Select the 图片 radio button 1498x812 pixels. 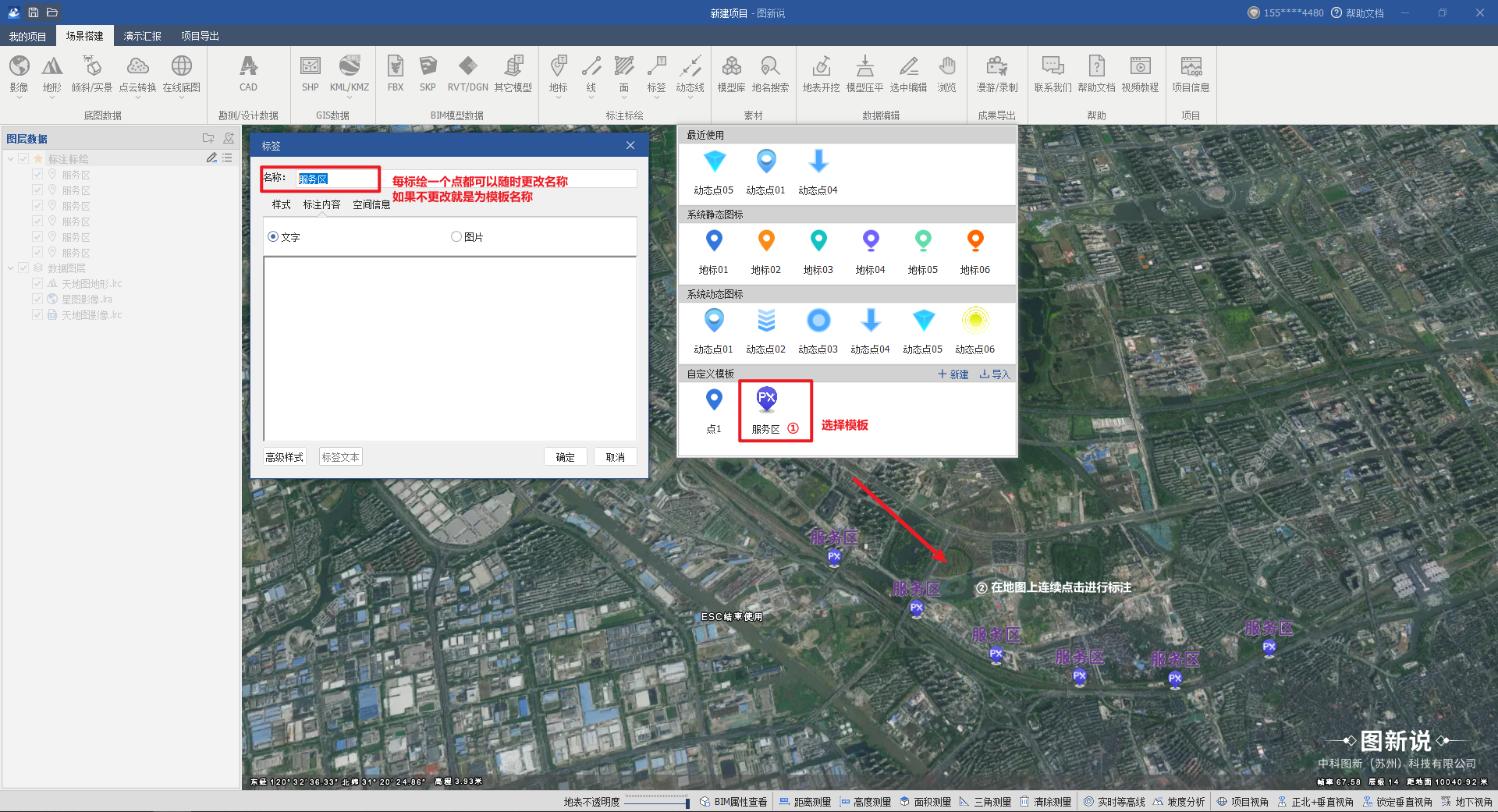coord(456,237)
